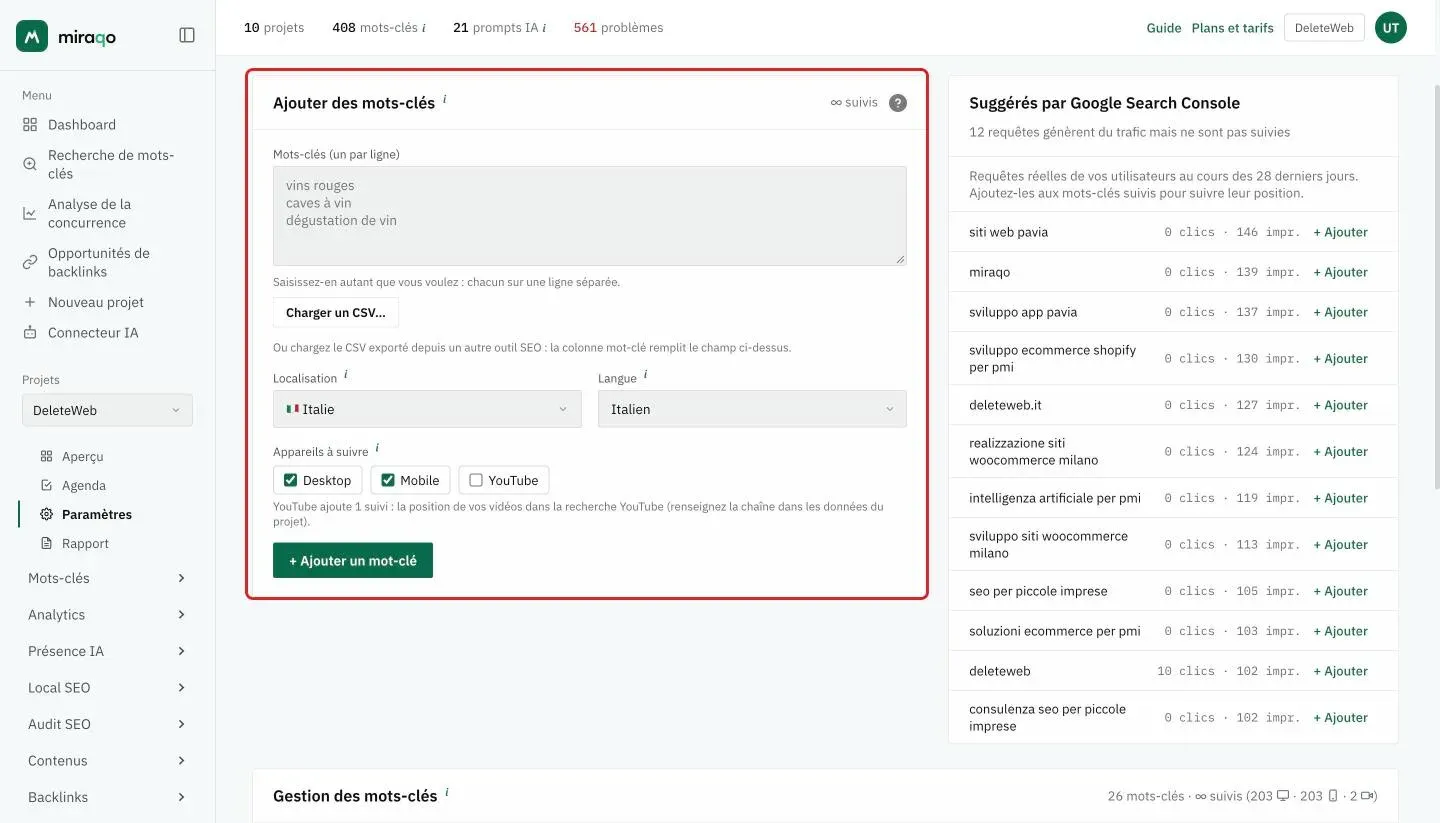Click the Rapport document icon
This screenshot has width=1440, height=823.
[x=46, y=543]
